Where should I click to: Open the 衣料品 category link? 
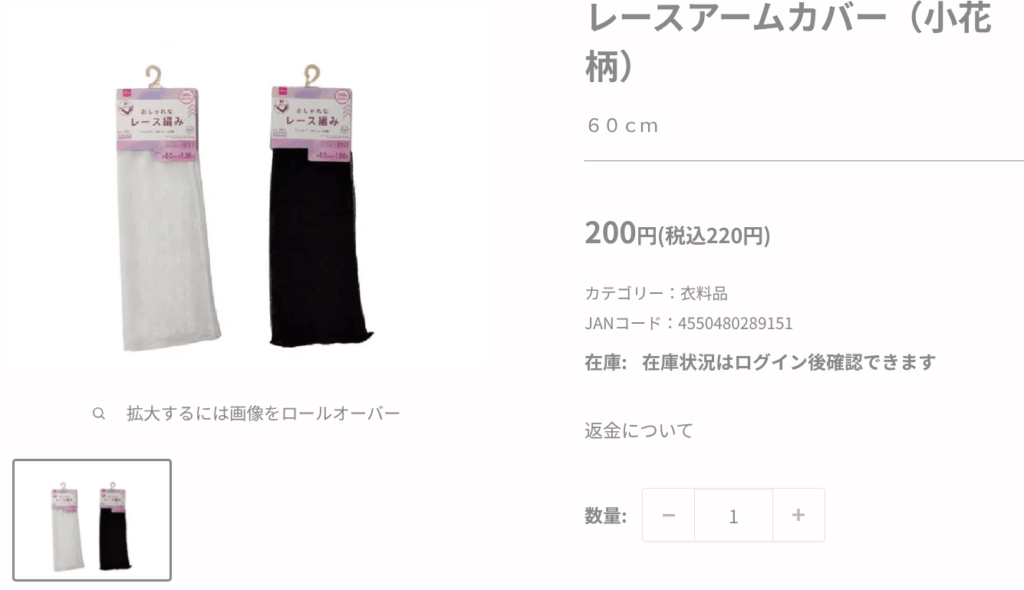point(704,293)
